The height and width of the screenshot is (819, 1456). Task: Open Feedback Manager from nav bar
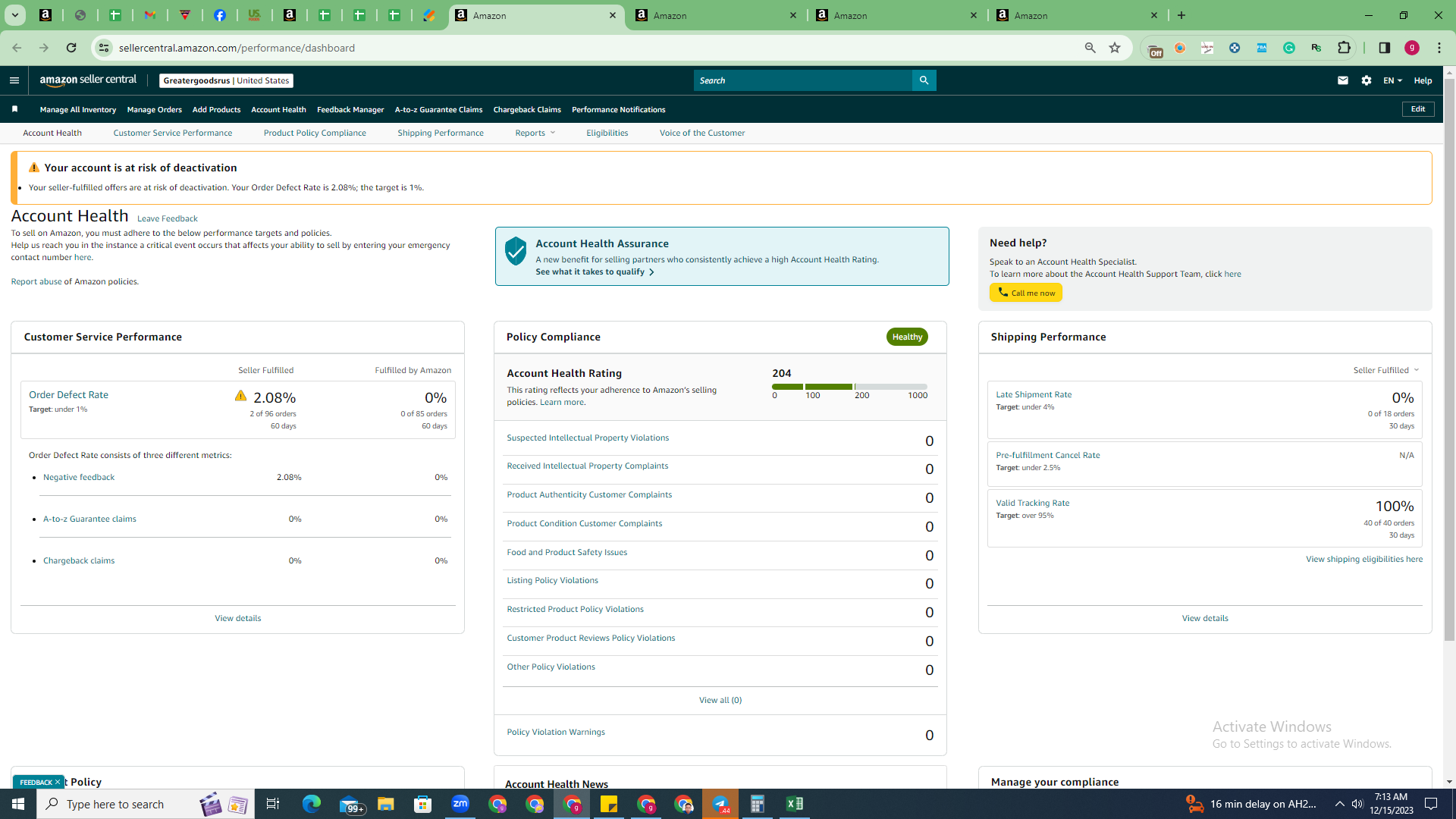coord(350,109)
